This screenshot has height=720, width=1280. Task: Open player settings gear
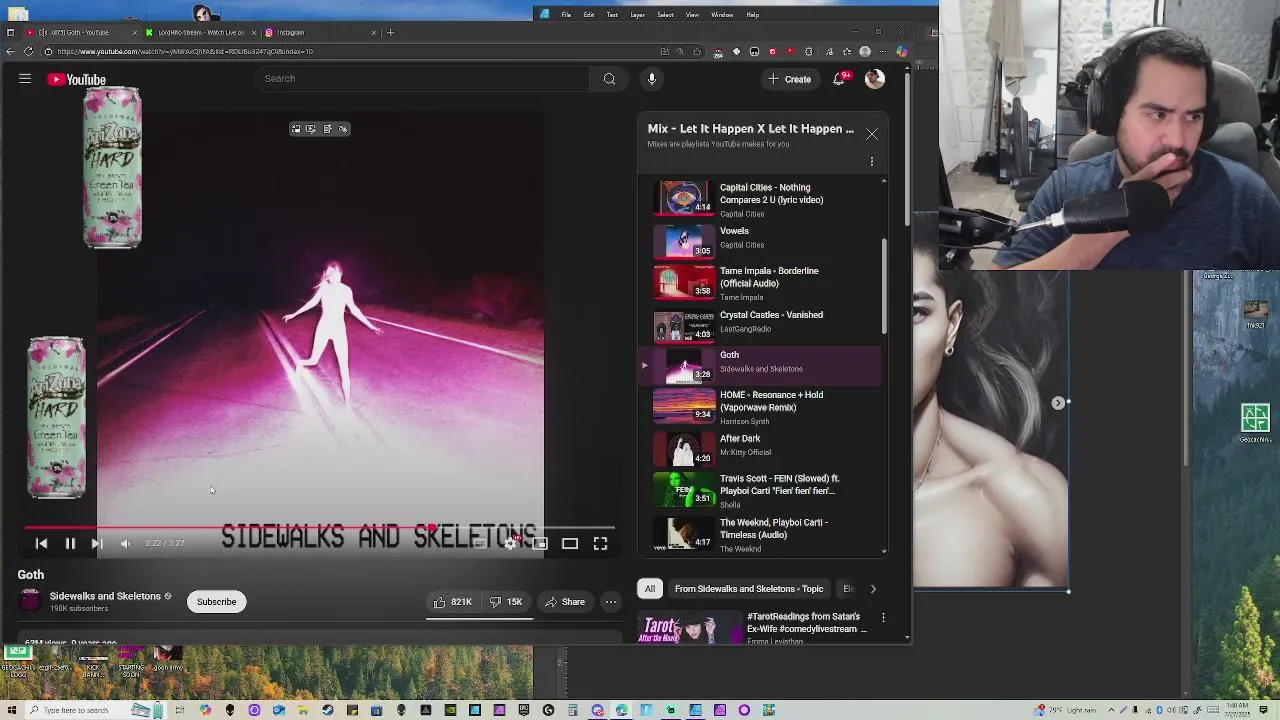tap(511, 543)
